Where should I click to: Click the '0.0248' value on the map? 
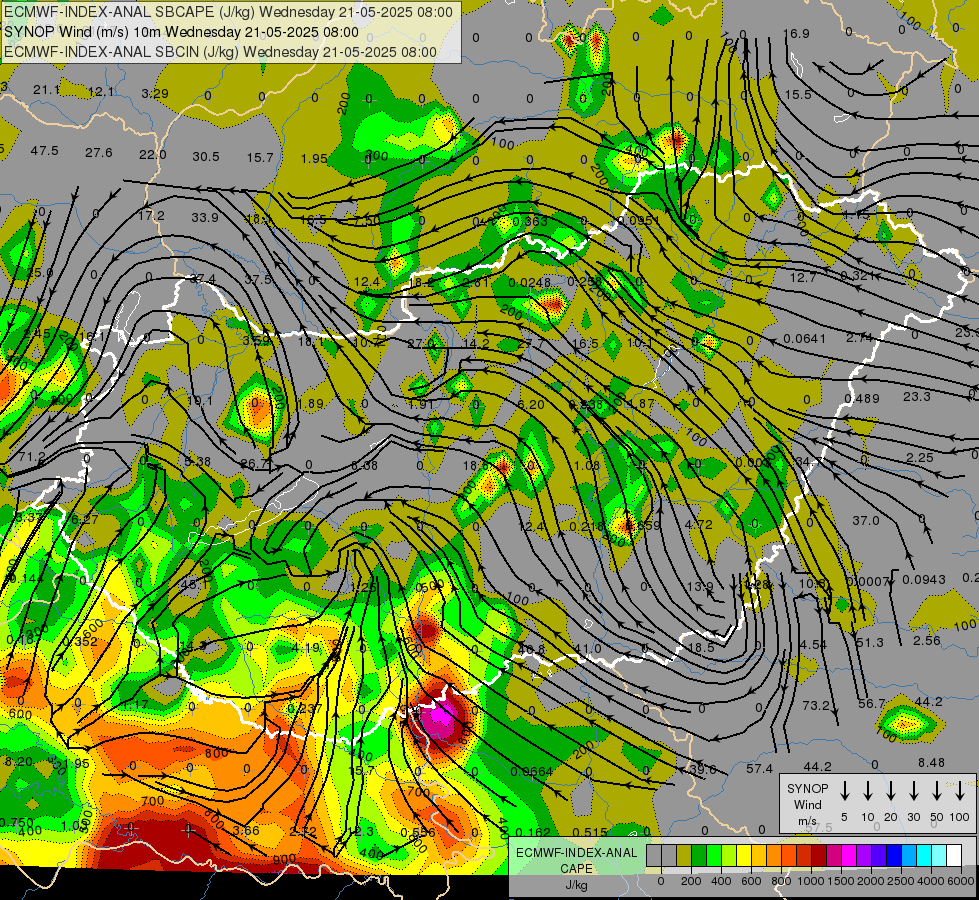tap(529, 282)
